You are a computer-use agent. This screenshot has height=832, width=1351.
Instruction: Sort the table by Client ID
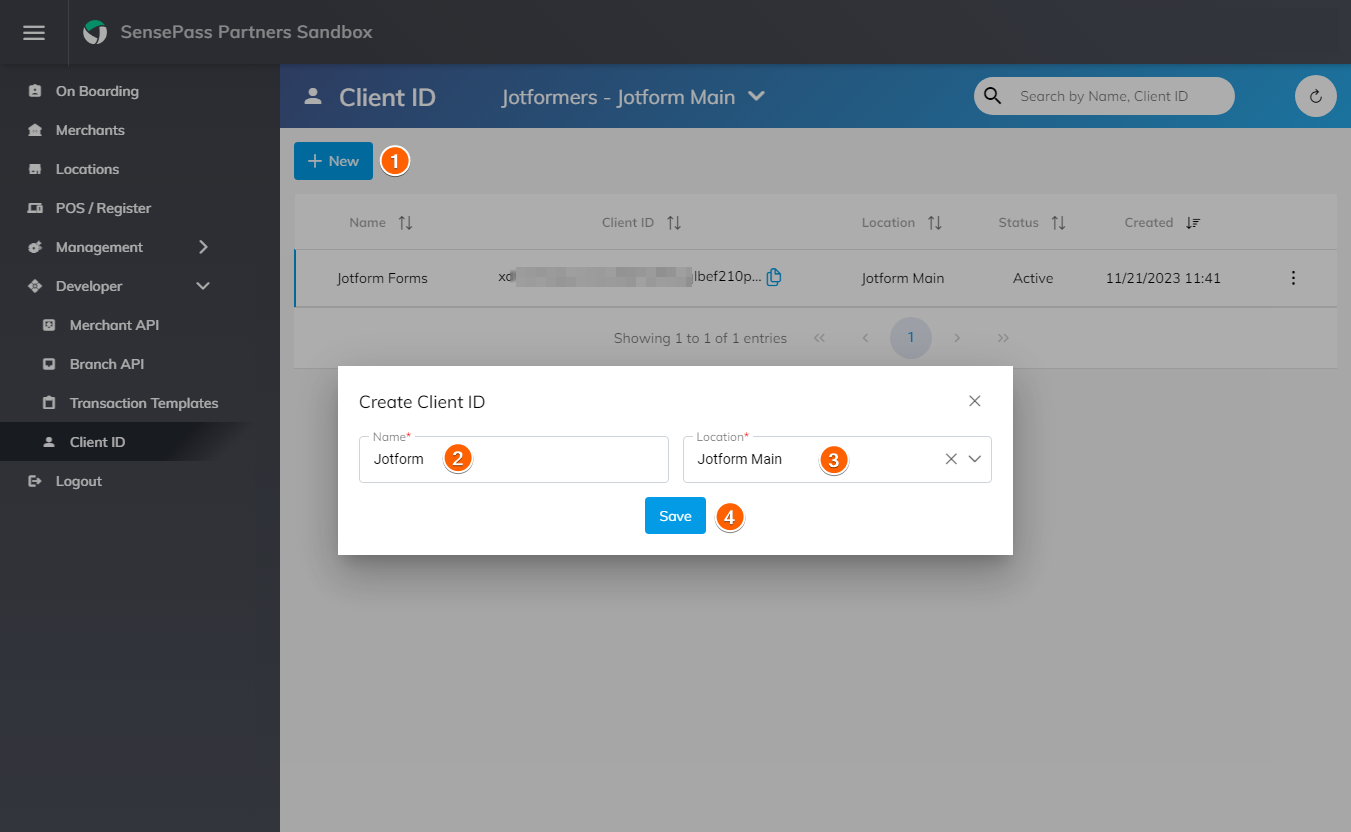(674, 223)
